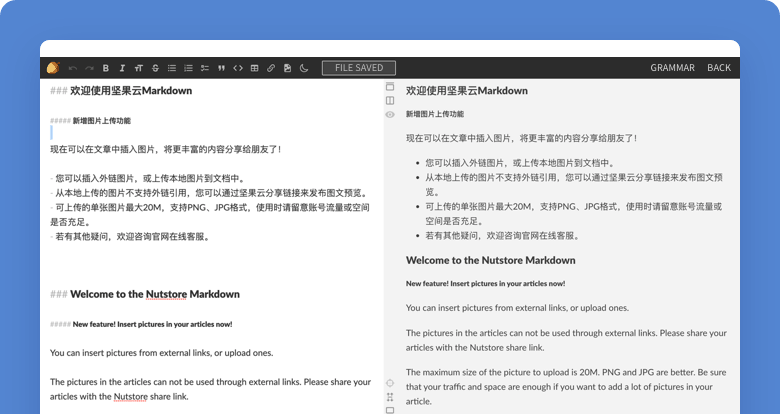Apply heading text size (TT) formatting
The image size is (780, 414).
pyautogui.click(x=139, y=68)
